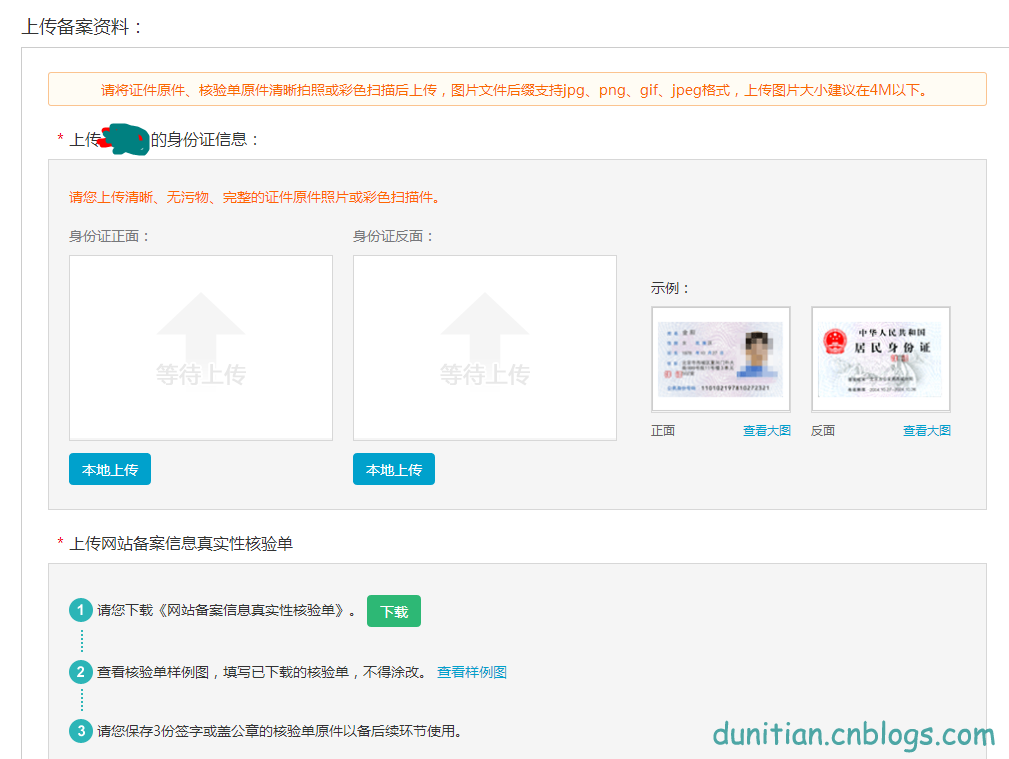Click the step 1 circle icon
Viewport: 1009px width, 759px height.
[x=80, y=610]
